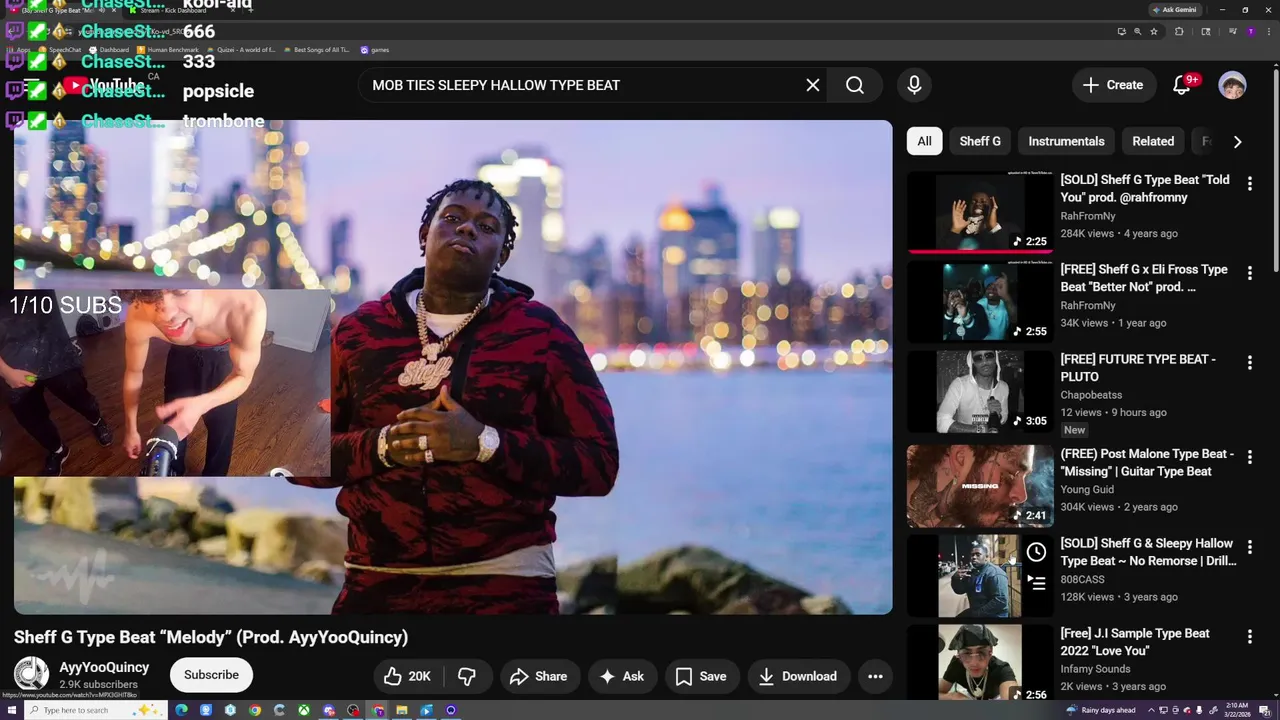Open options for "No Remorse" drill video
The image size is (1280, 720).
click(1249, 547)
